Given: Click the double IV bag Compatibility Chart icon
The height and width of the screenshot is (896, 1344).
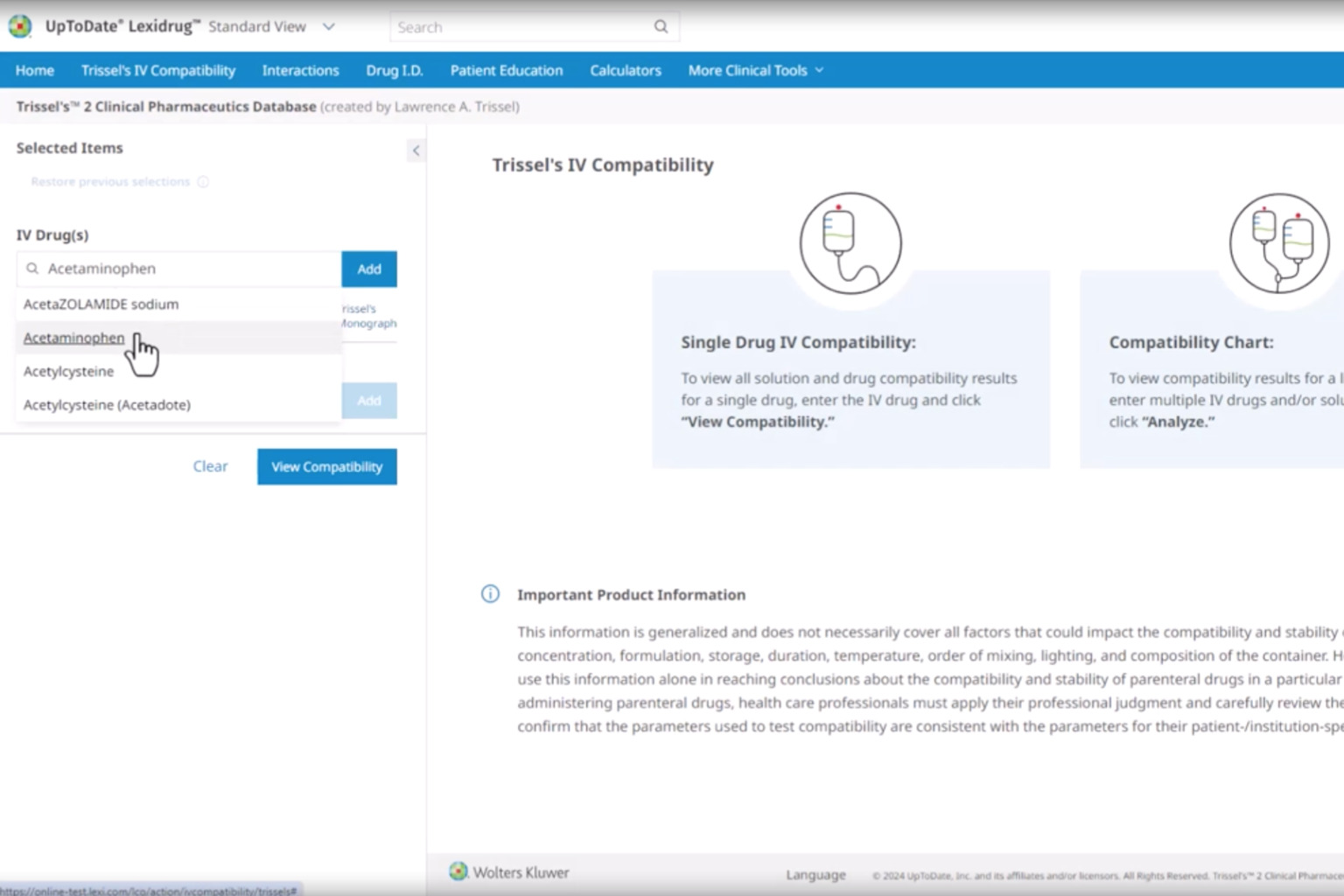Looking at the screenshot, I should point(1278,244).
